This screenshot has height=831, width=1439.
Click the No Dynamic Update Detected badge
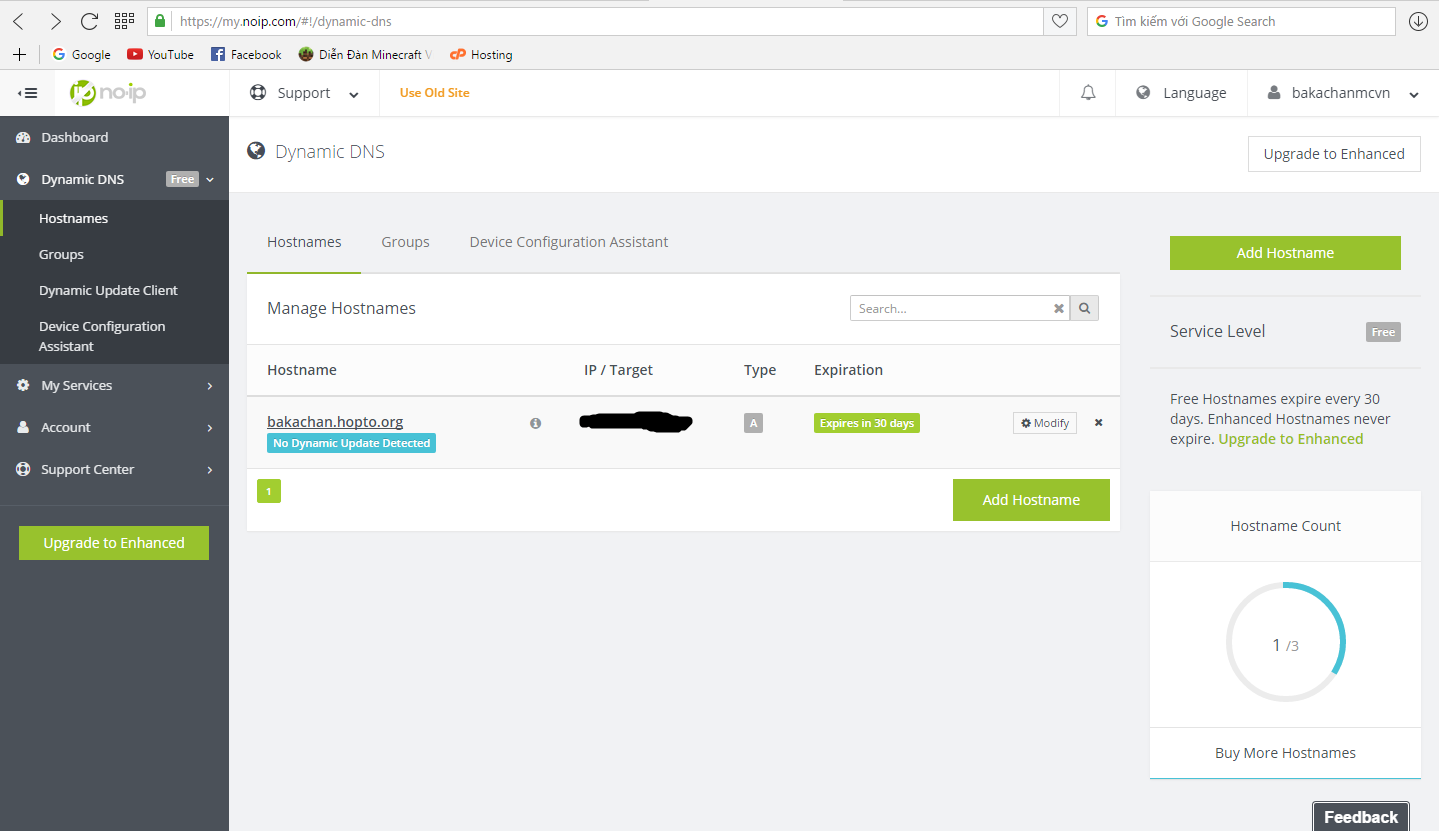click(351, 443)
